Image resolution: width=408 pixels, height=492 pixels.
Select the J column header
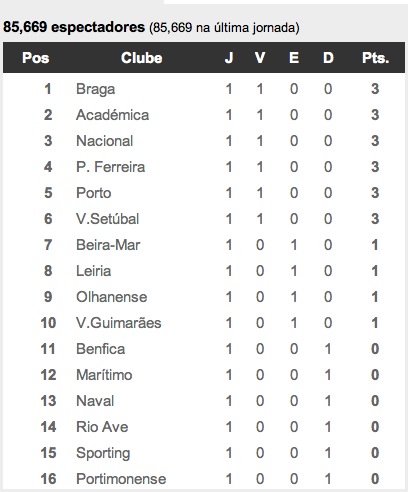point(229,58)
